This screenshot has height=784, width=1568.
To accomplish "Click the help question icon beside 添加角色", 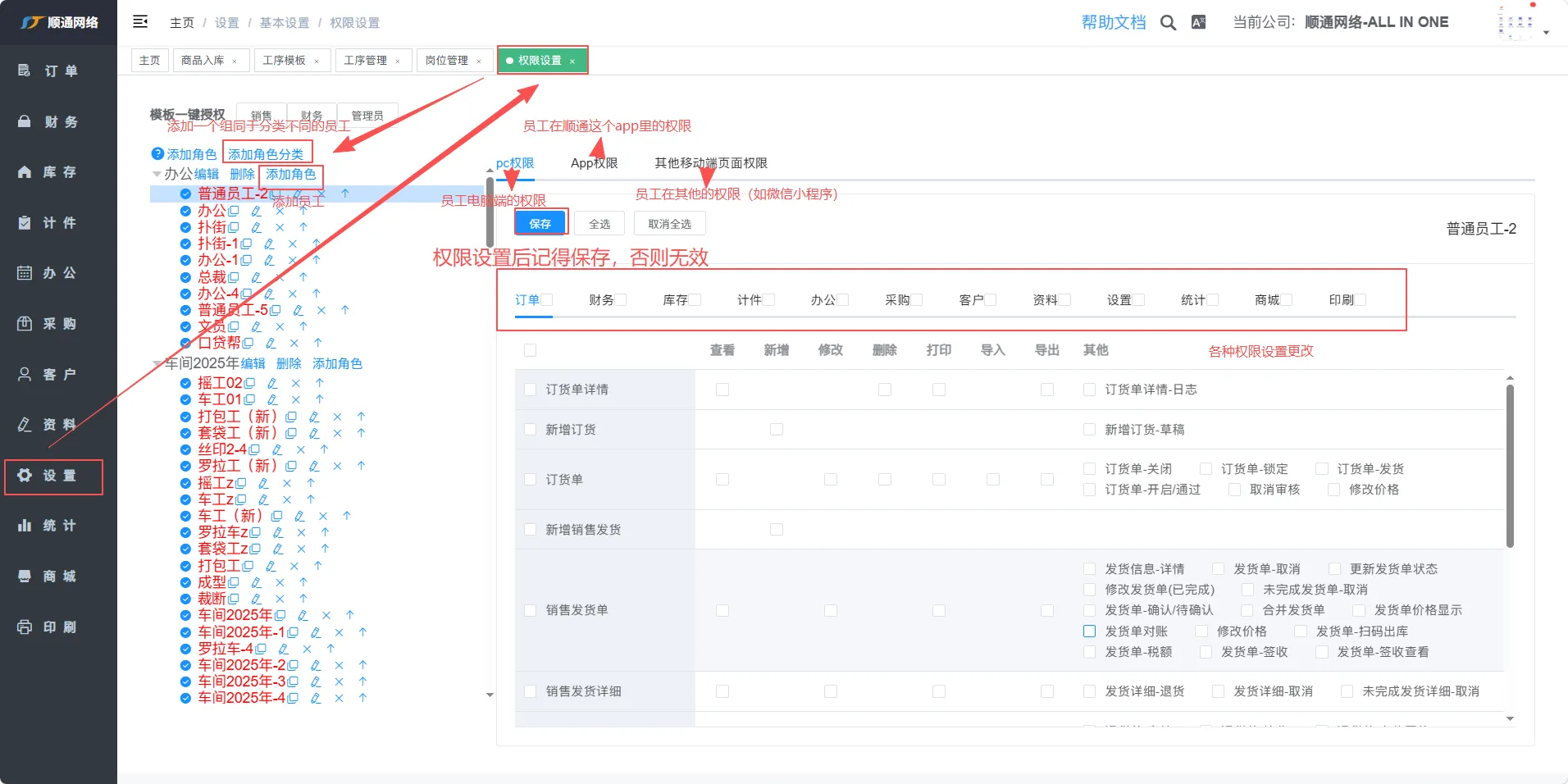I will coord(157,154).
